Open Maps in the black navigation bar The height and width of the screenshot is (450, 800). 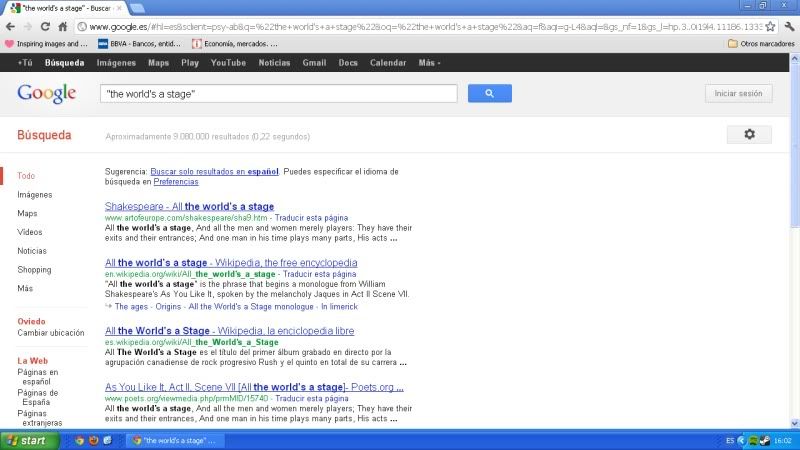[158, 63]
